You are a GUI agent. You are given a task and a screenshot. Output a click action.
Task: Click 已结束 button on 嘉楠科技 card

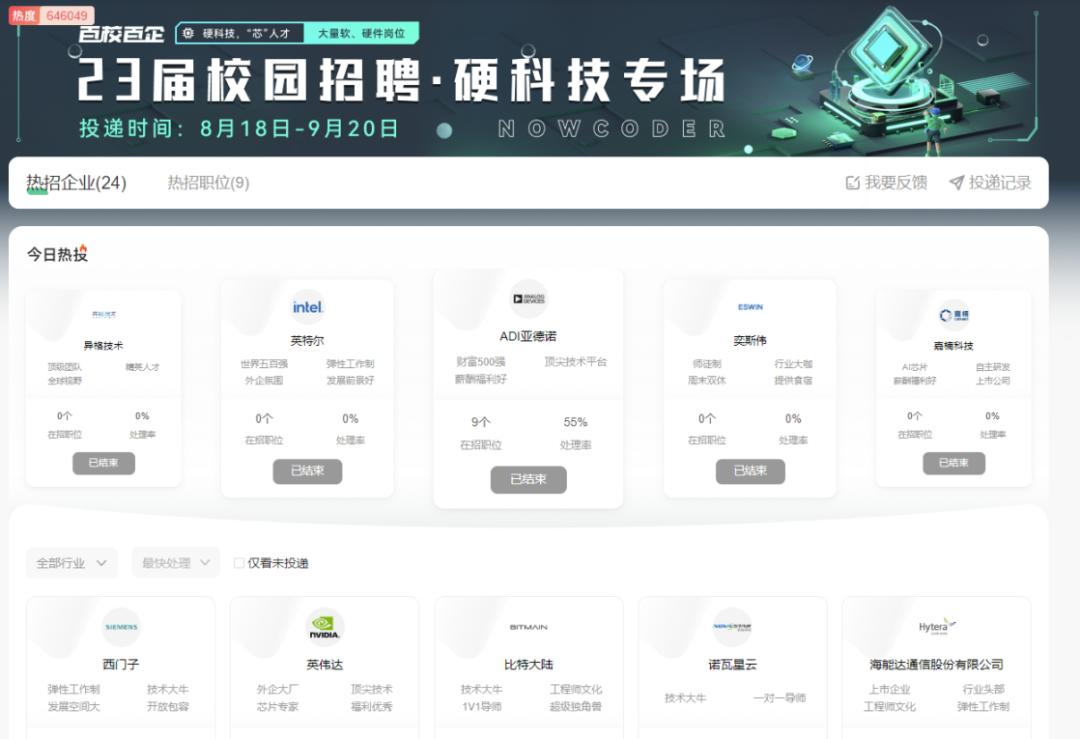(x=954, y=463)
